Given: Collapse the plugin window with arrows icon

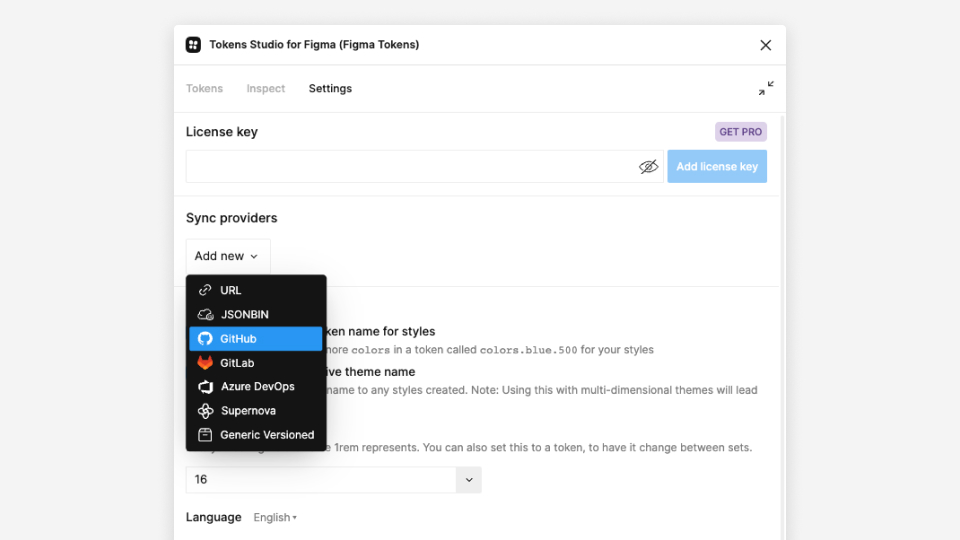Looking at the screenshot, I should pyautogui.click(x=766, y=89).
